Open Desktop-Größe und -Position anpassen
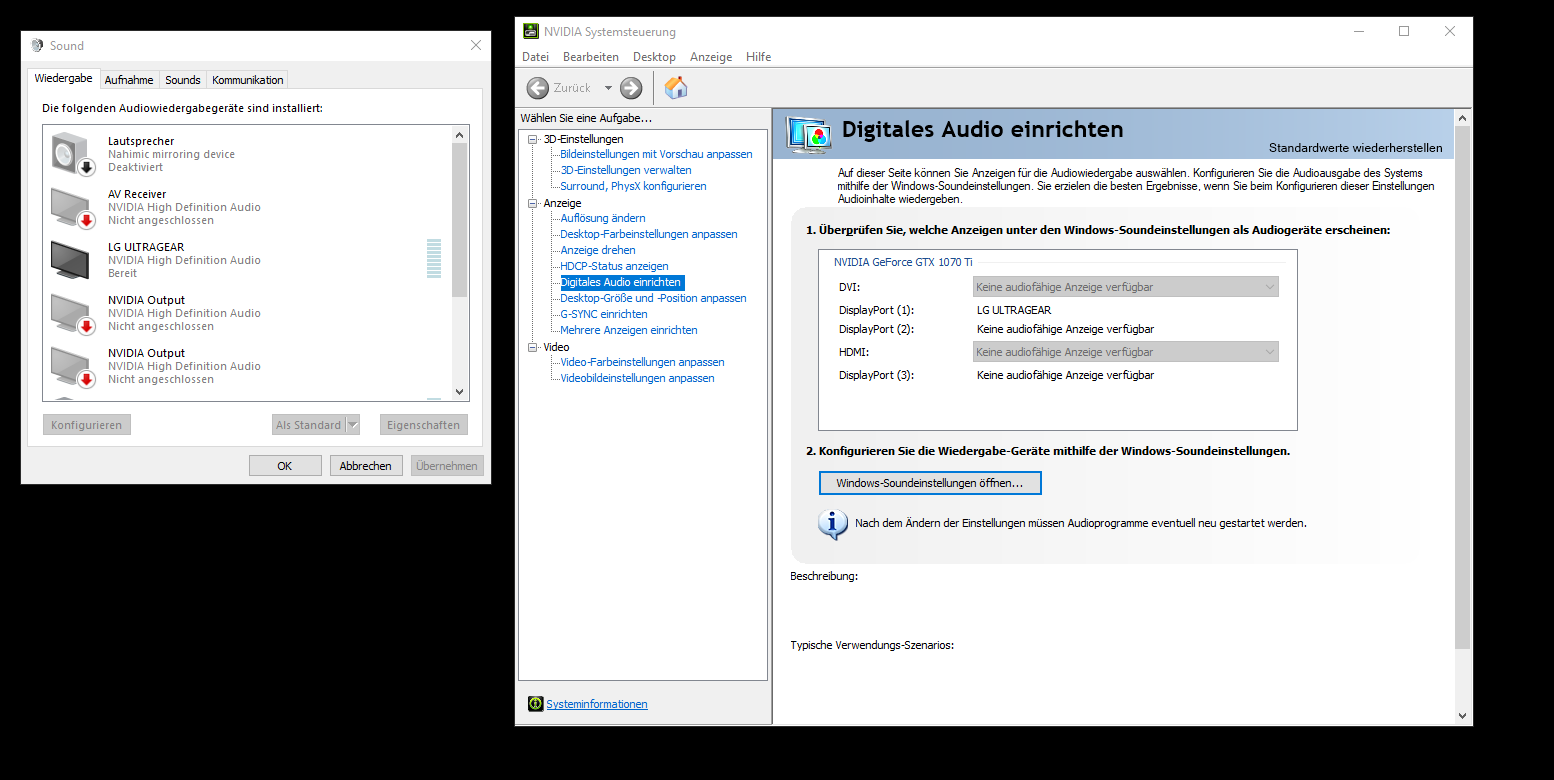This screenshot has width=1554, height=780. (x=653, y=298)
